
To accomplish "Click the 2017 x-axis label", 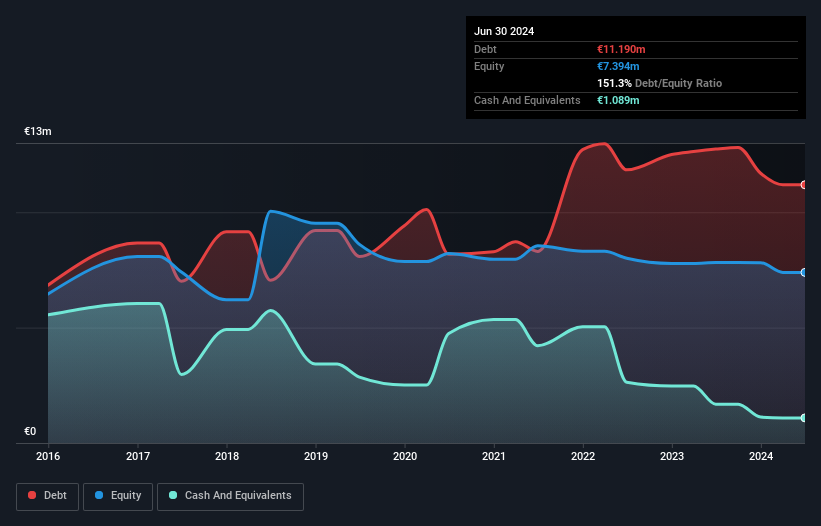I will coord(138,456).
